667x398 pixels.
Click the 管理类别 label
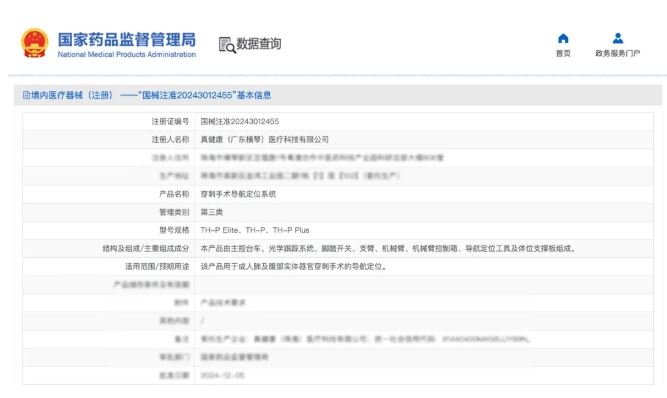pyautogui.click(x=174, y=212)
